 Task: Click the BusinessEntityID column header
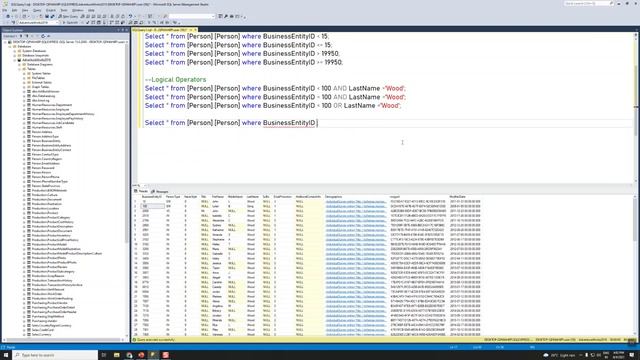tap(152, 197)
